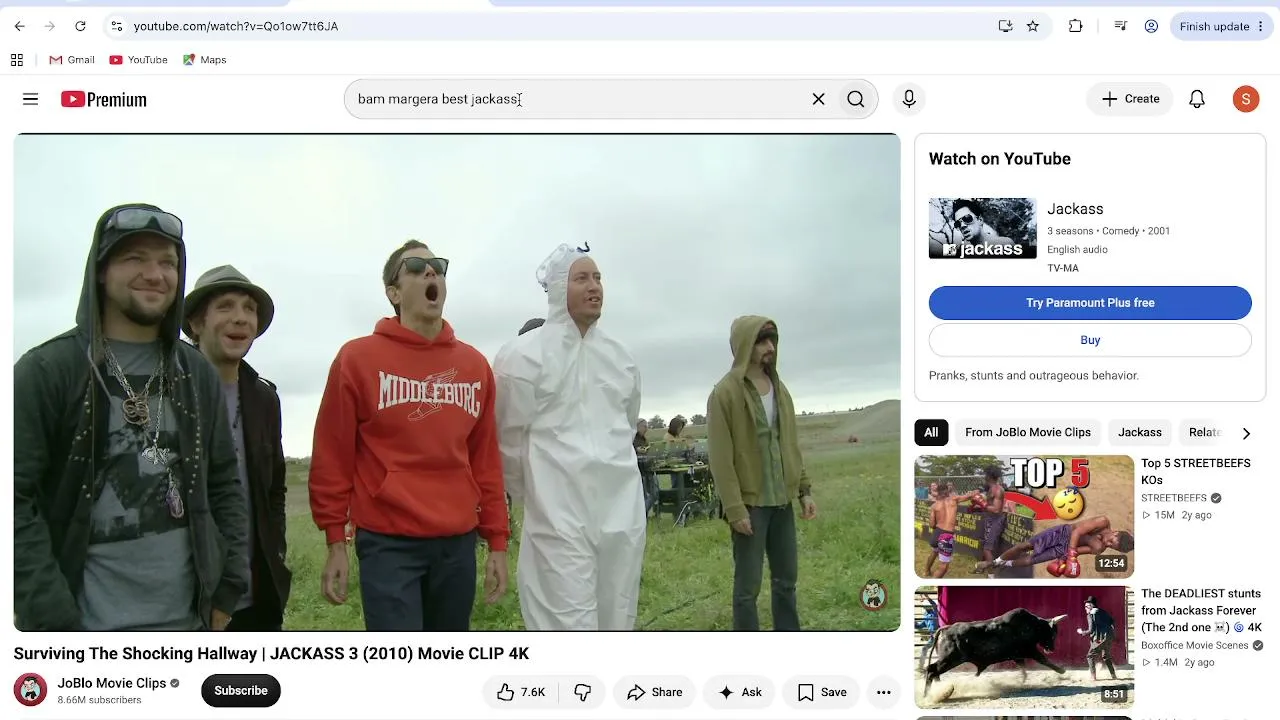Open the Top 5 STREETBEEFS KOs thumbnail
Screen dimensions: 1280x720
(1024, 517)
